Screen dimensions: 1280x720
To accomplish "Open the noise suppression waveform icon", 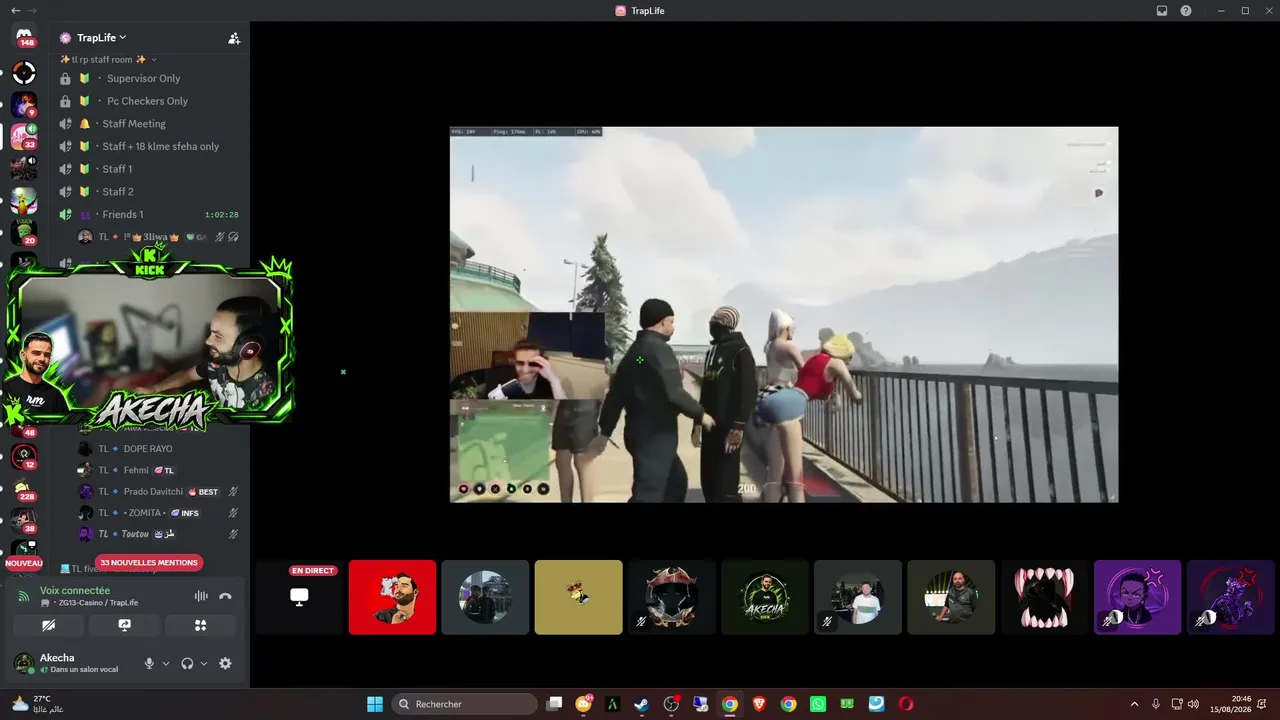I will point(201,596).
